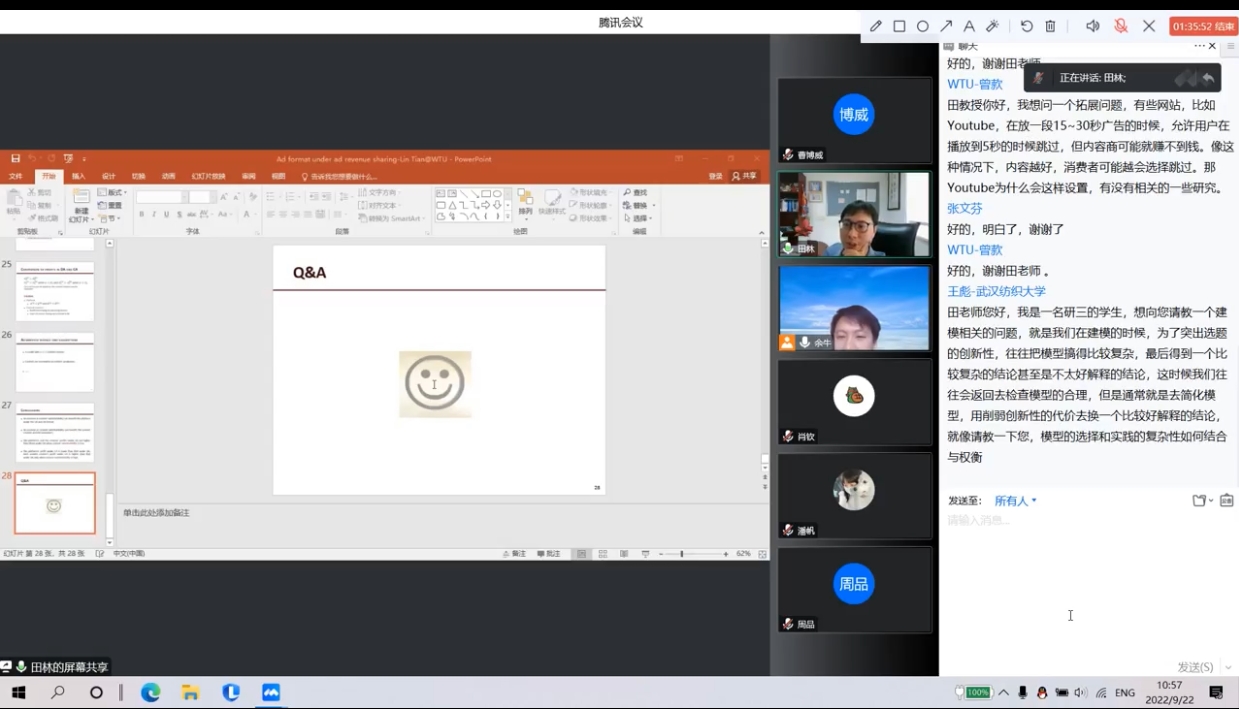This screenshot has height=709, width=1239.
Task: Open send options arrow beside 发送(S)
Action: [x=1228, y=667]
